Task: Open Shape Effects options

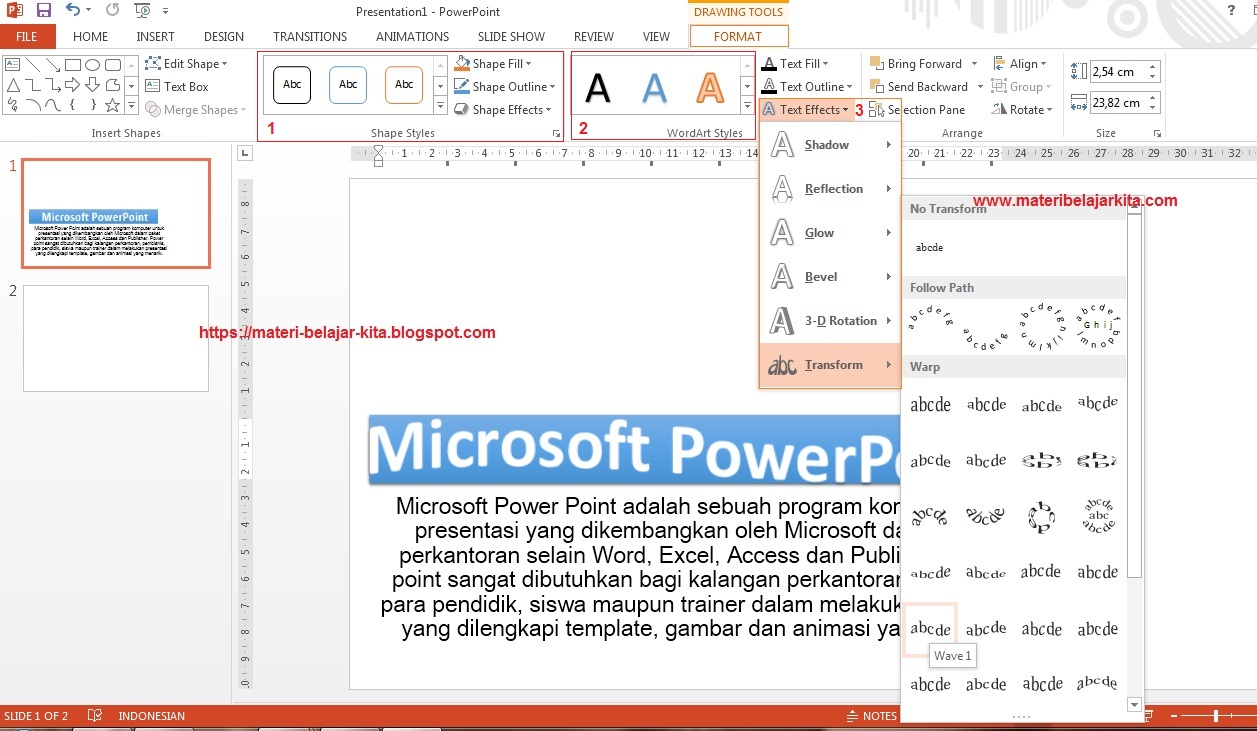Action: point(505,109)
